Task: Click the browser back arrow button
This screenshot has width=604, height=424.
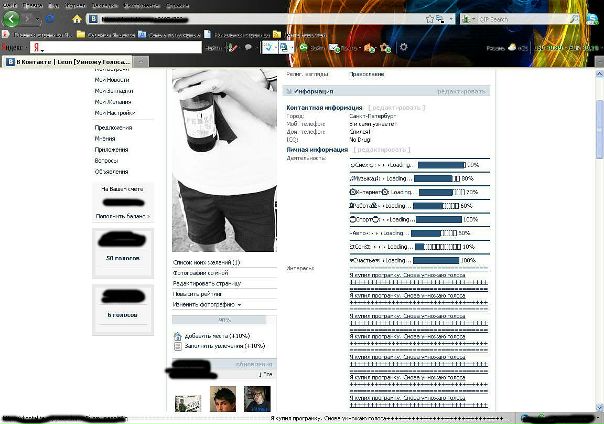Action: (13, 18)
